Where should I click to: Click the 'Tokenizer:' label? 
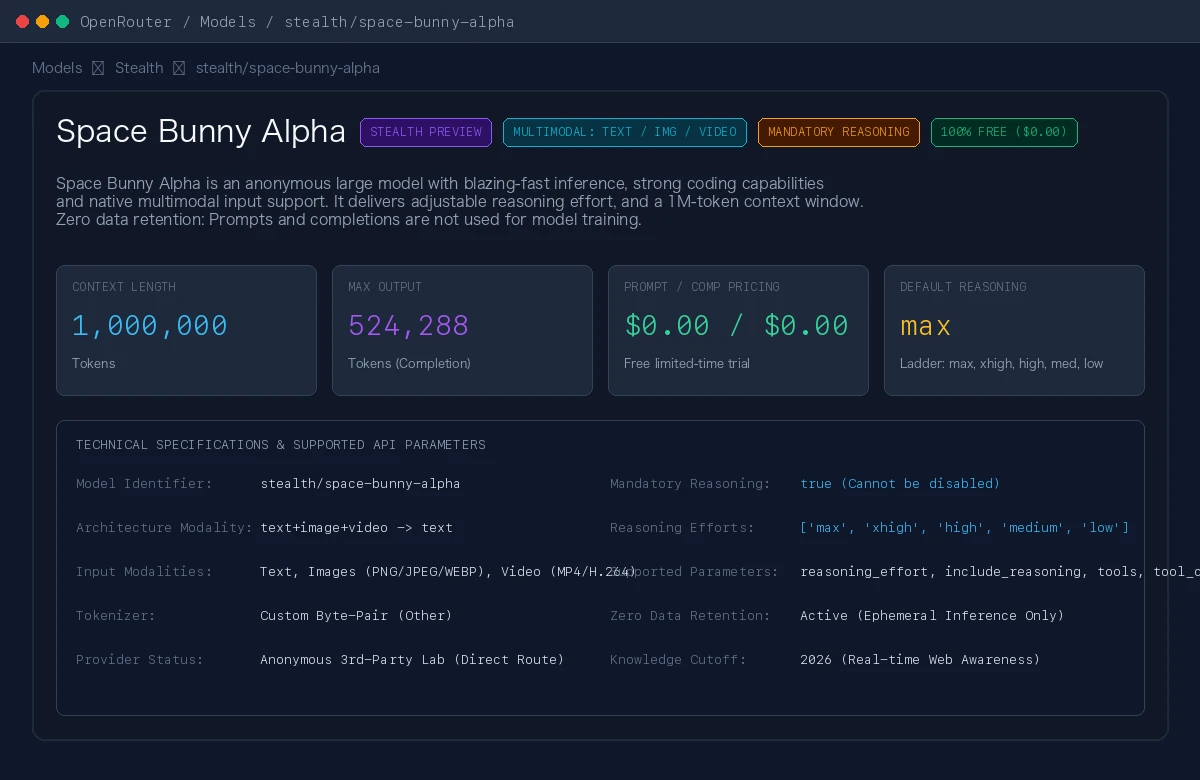(x=116, y=615)
